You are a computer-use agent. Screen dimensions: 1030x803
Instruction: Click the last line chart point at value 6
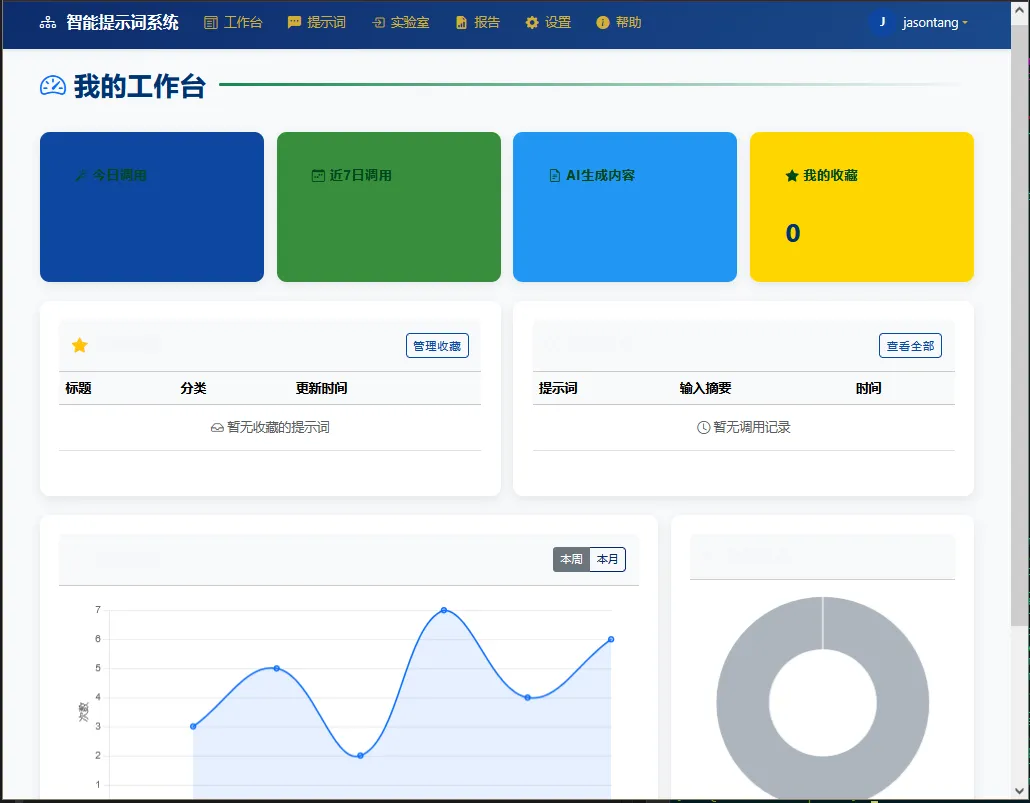pos(611,639)
